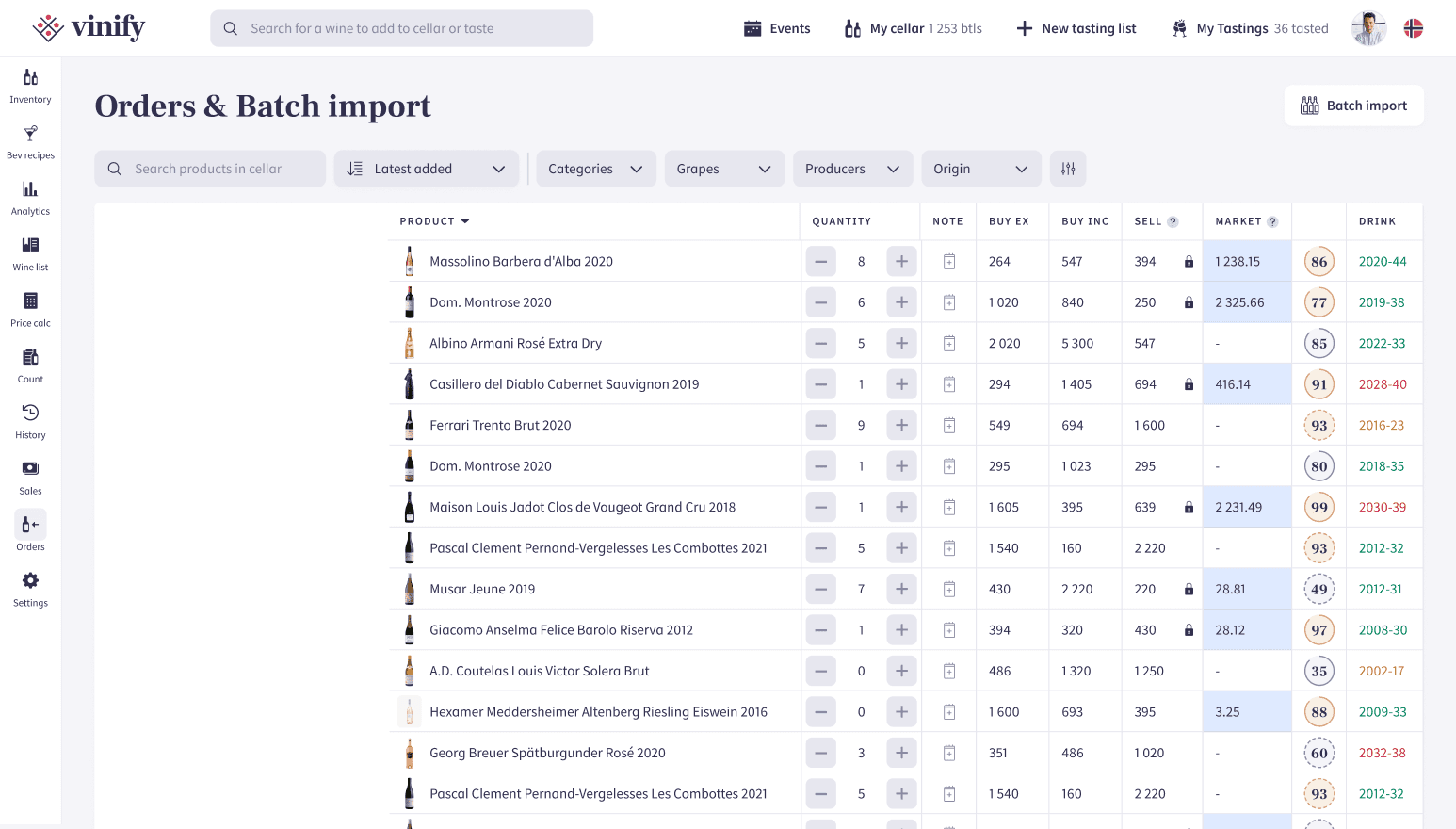Open score 99 badge for Clos de Vougeot
The height and width of the screenshot is (829, 1456).
1319,507
